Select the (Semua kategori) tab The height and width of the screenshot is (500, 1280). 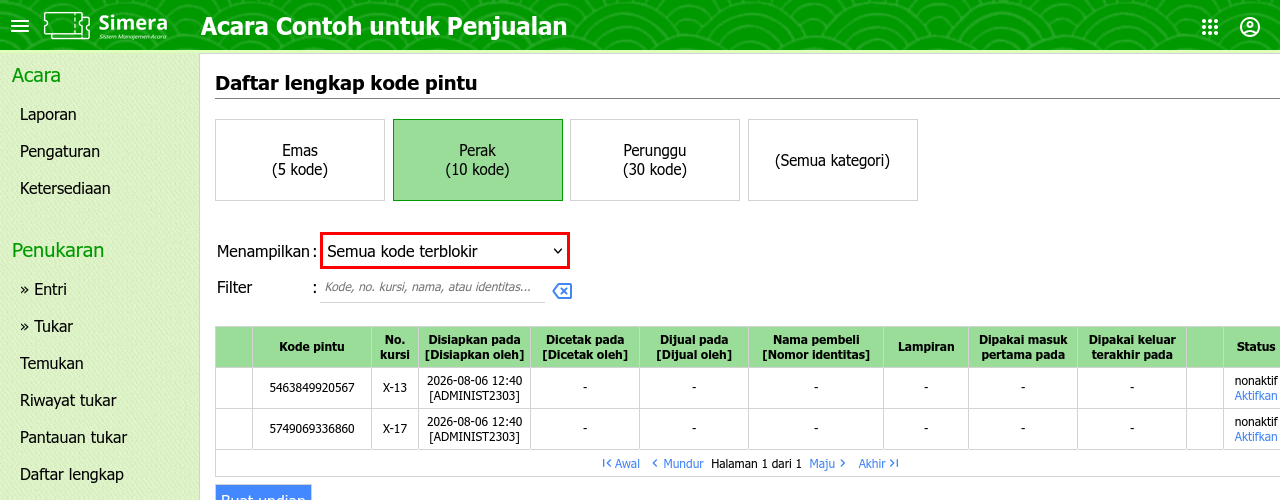click(x=833, y=160)
